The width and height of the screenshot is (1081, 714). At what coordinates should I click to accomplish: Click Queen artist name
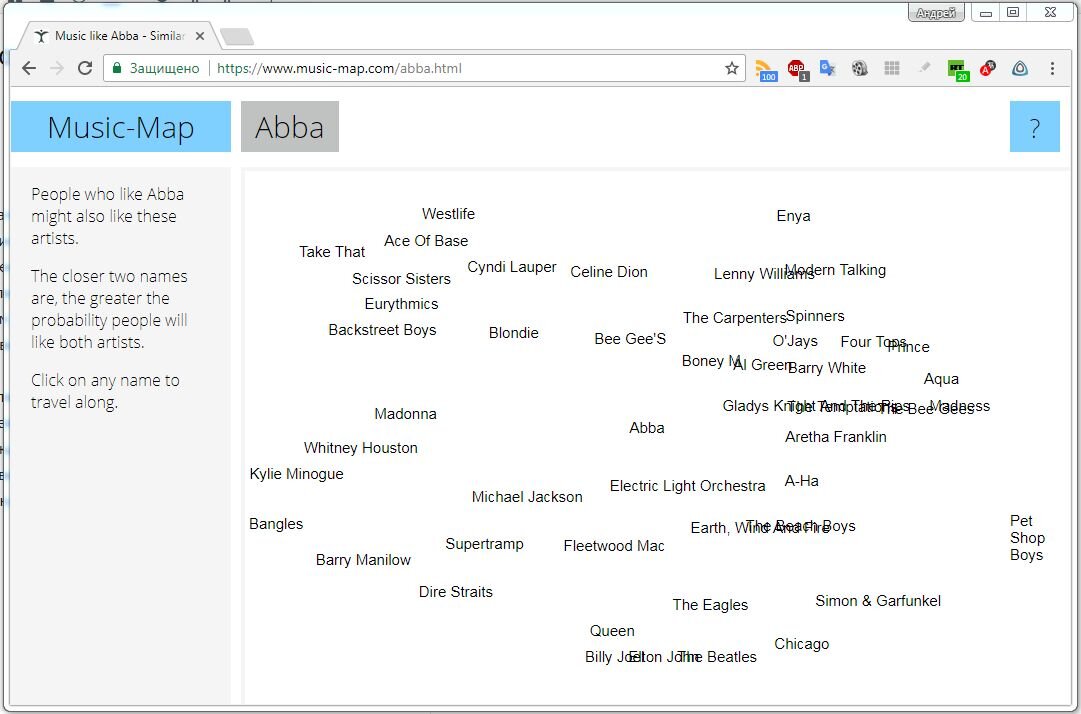point(612,631)
